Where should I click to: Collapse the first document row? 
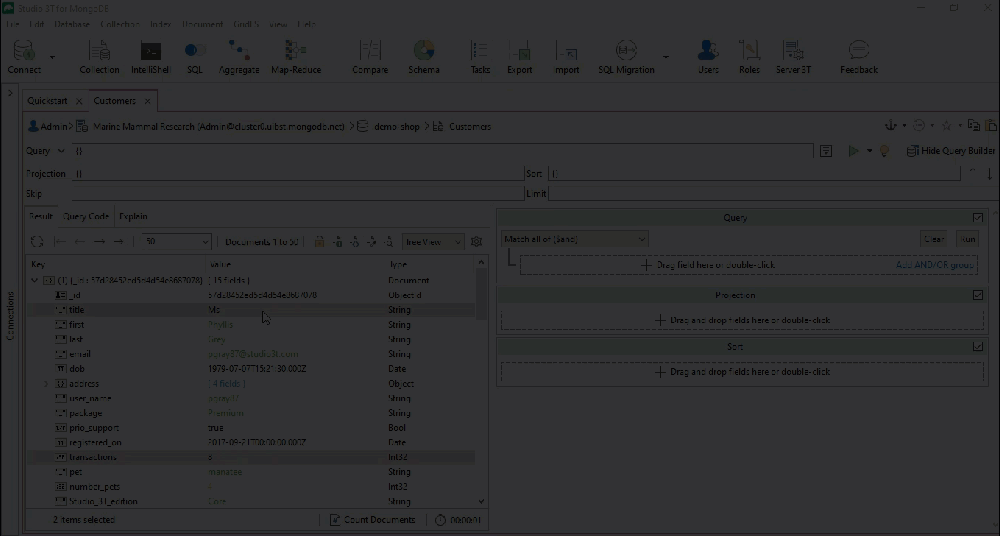(x=34, y=280)
